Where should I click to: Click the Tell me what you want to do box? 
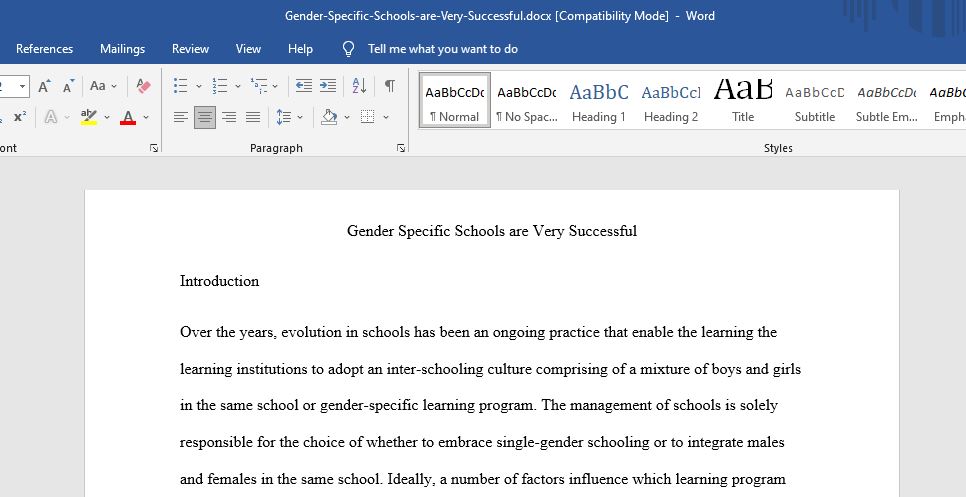coord(443,49)
